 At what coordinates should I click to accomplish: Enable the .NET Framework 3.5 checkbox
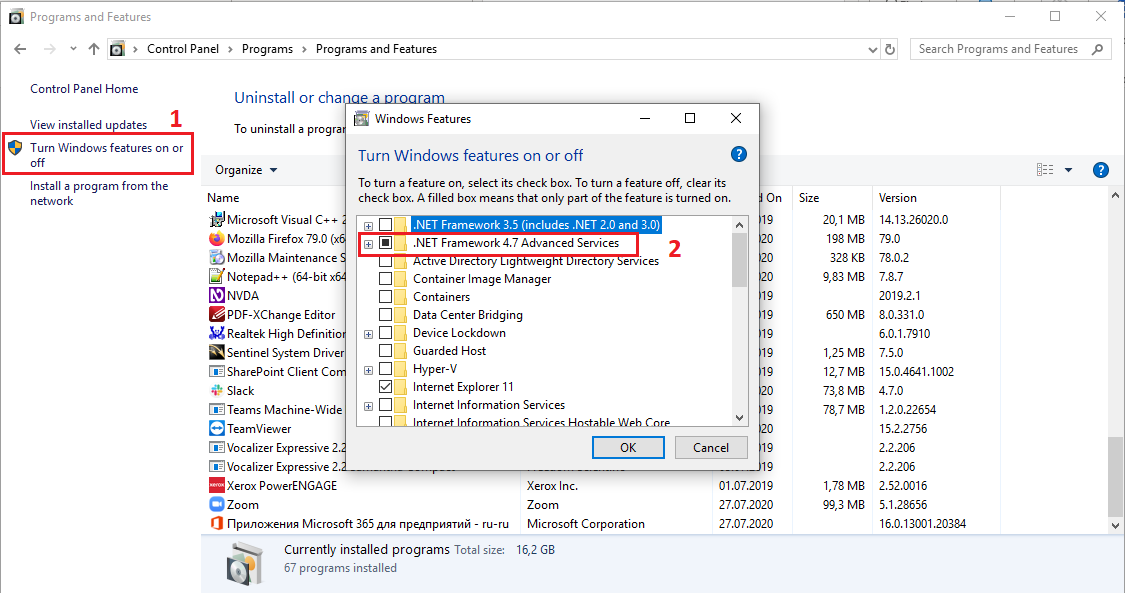385,224
